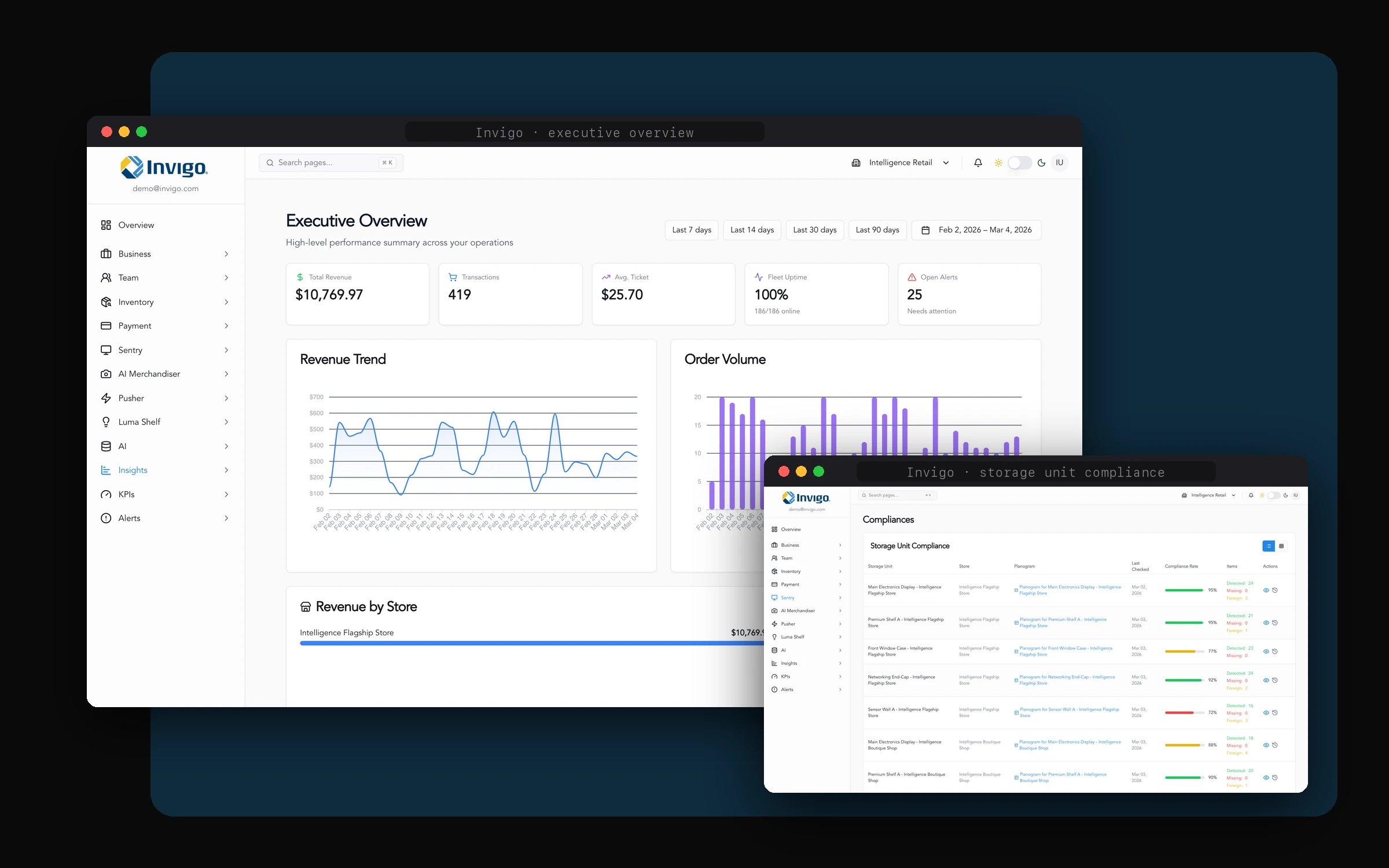Click eye icon for Main Electronics Display Flagship row
The image size is (1389, 868).
(x=1266, y=590)
